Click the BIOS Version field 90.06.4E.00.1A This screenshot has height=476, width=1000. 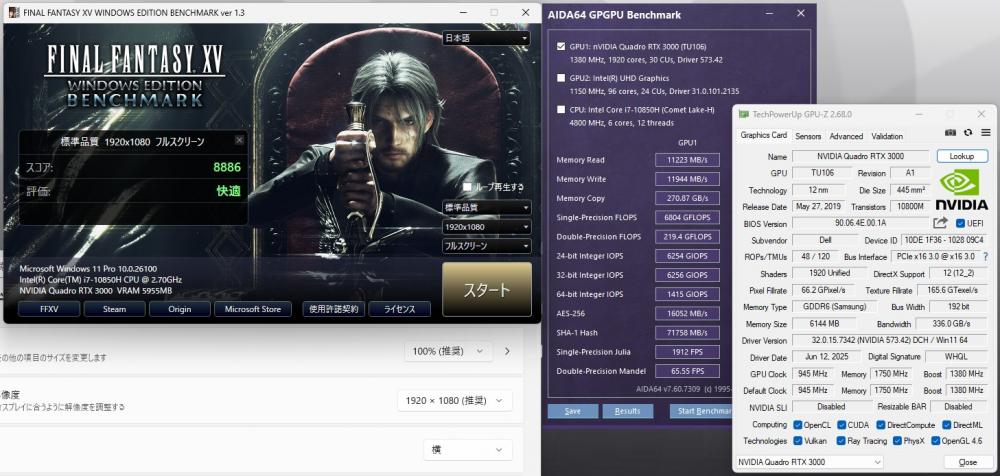coord(860,223)
